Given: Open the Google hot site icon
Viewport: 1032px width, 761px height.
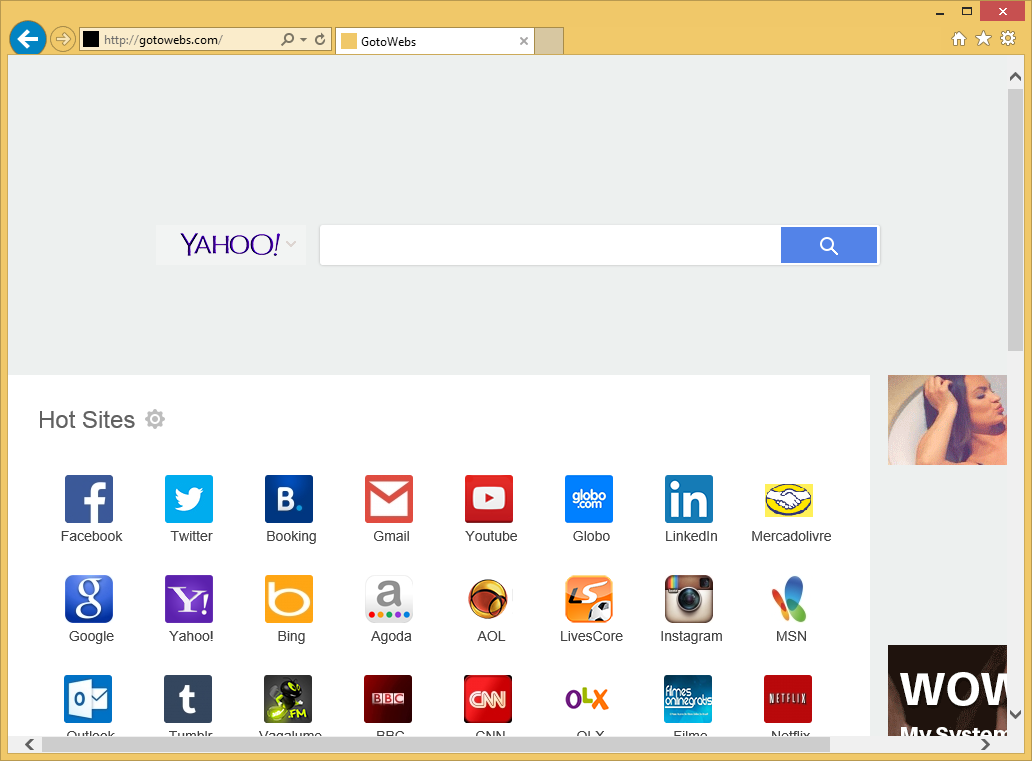Looking at the screenshot, I should coord(89,599).
